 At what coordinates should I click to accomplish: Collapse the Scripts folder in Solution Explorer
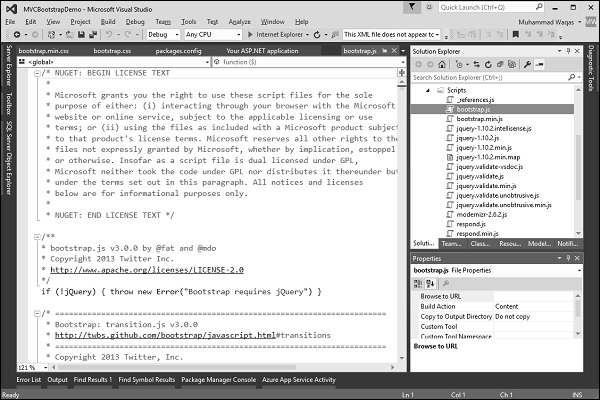pos(428,90)
